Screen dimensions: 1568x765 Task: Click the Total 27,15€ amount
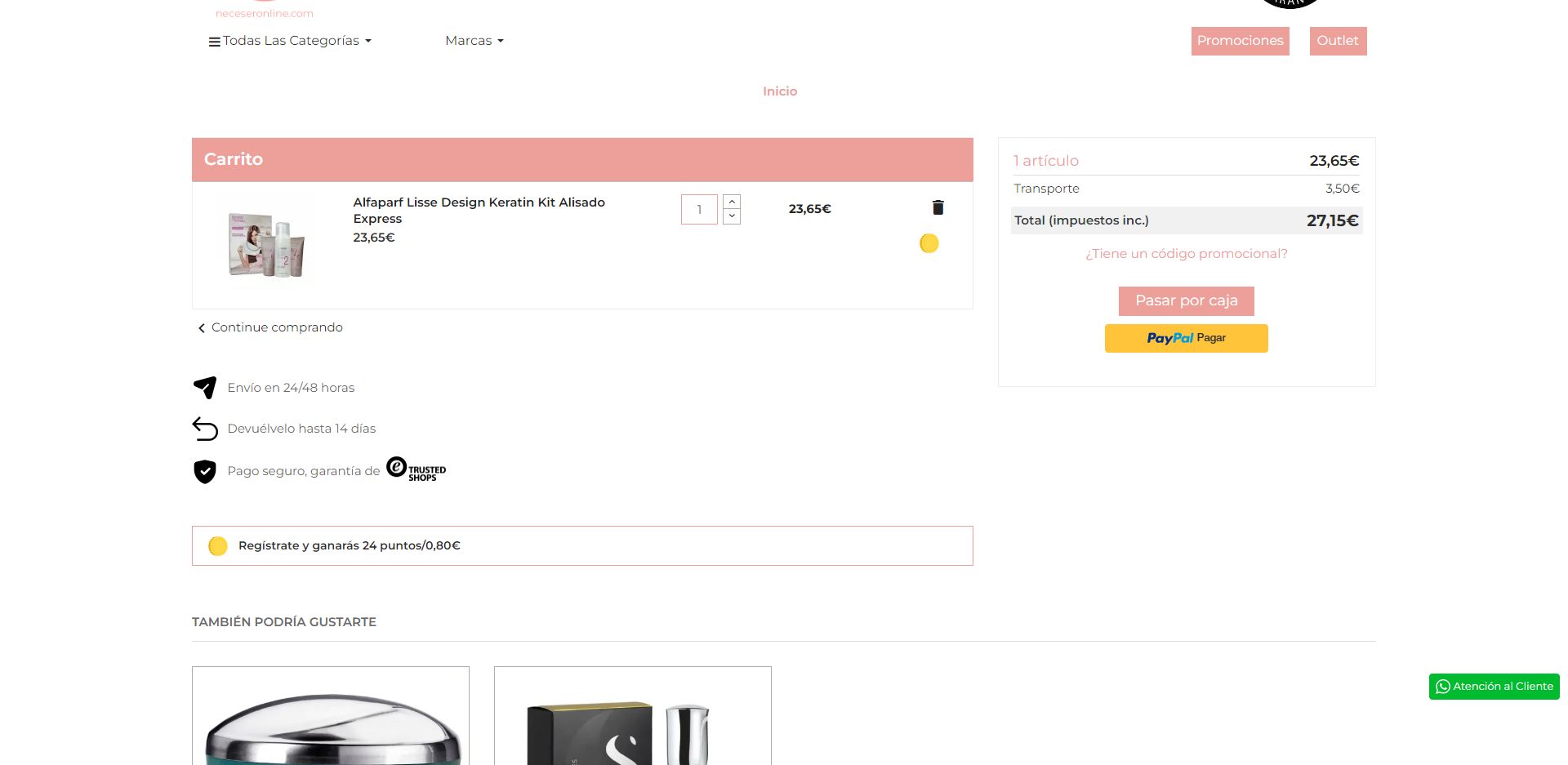(1332, 220)
